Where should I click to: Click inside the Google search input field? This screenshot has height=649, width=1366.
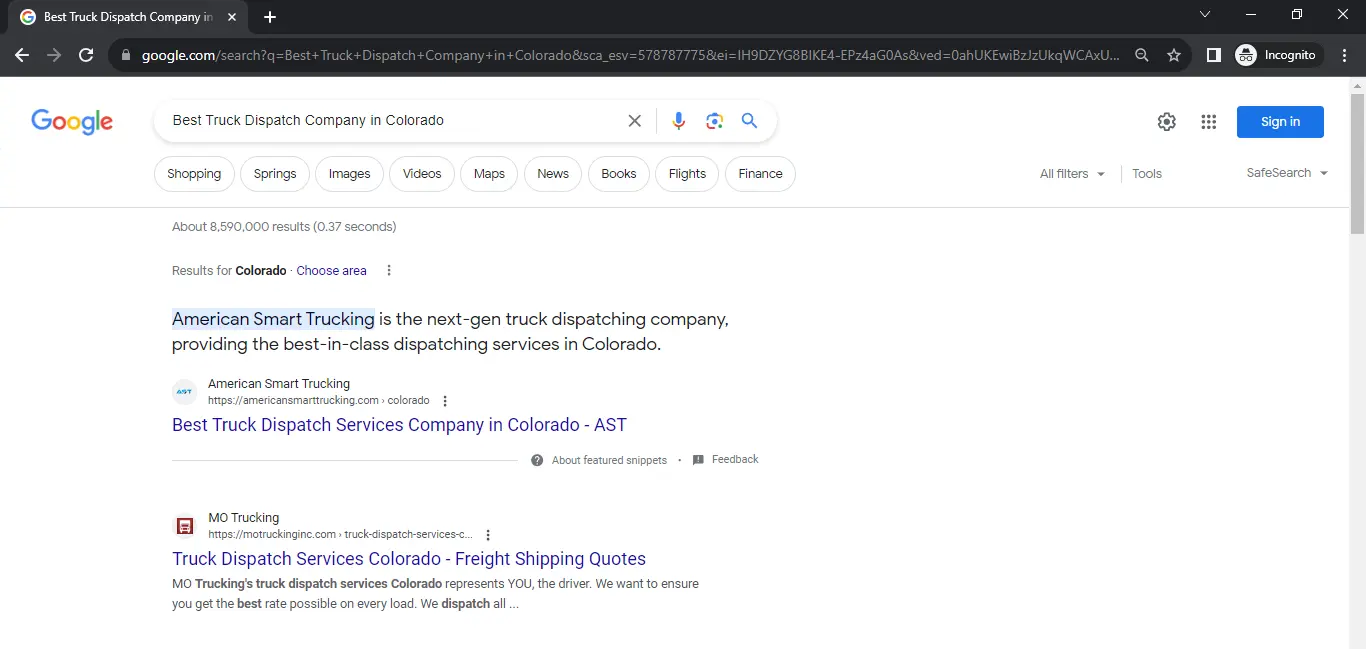[390, 121]
